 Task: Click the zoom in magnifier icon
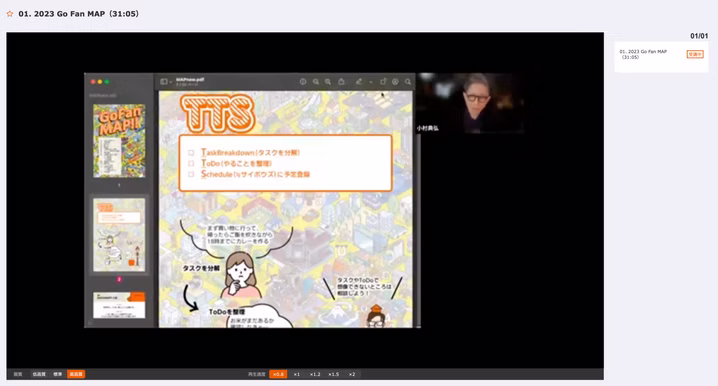(x=328, y=82)
